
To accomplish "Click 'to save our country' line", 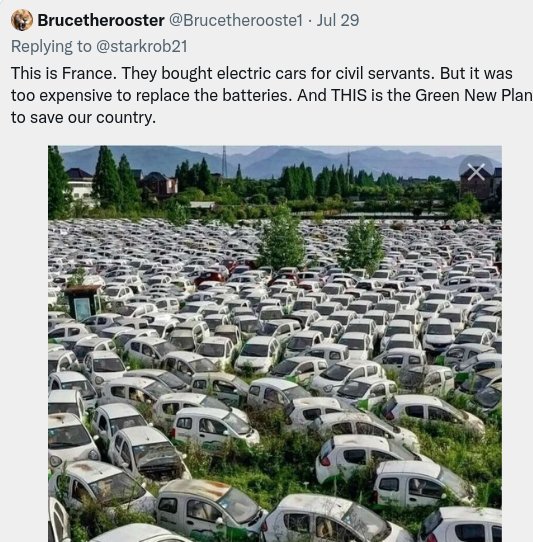I will pos(83,118).
